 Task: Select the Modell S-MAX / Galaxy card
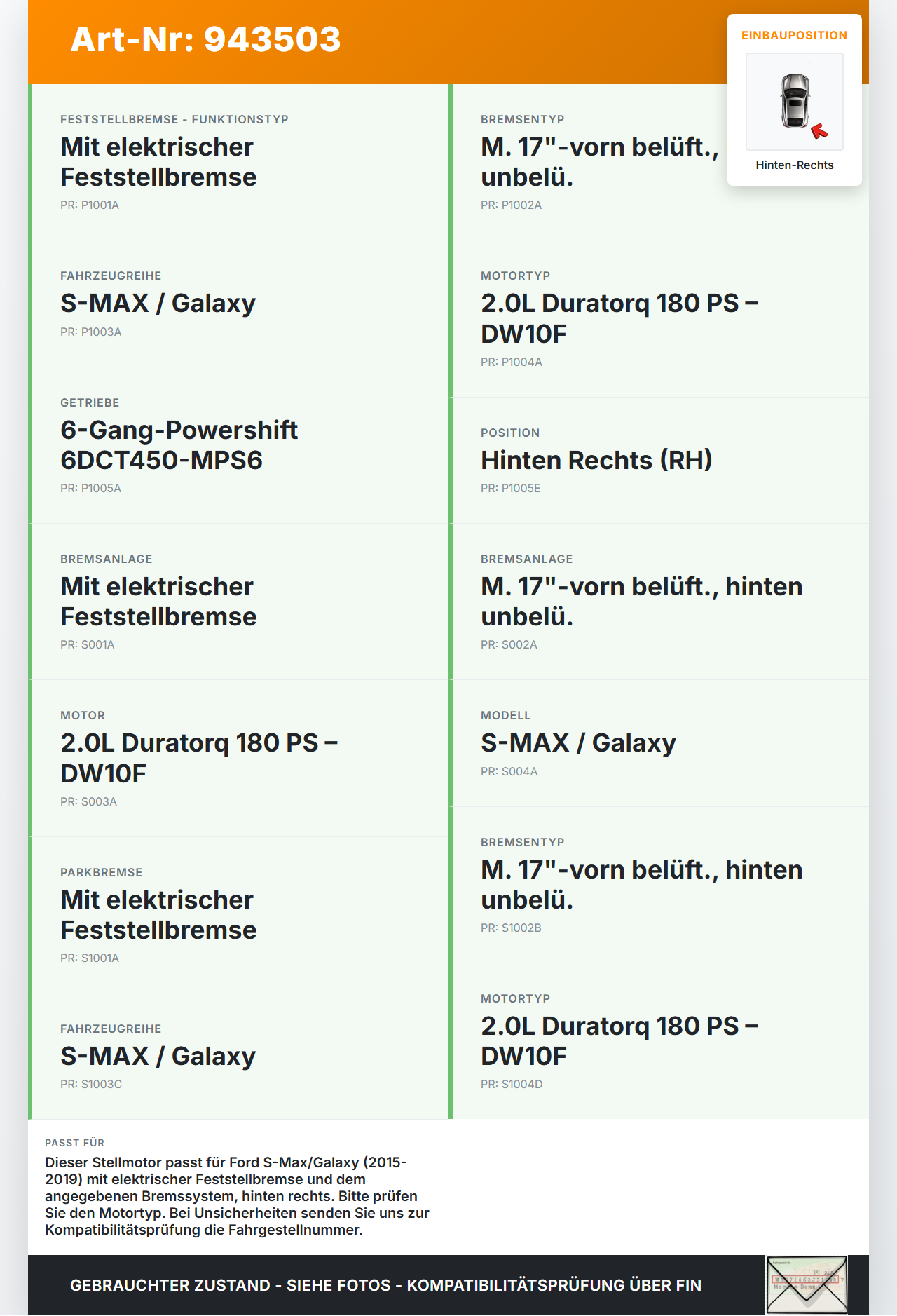(x=659, y=743)
